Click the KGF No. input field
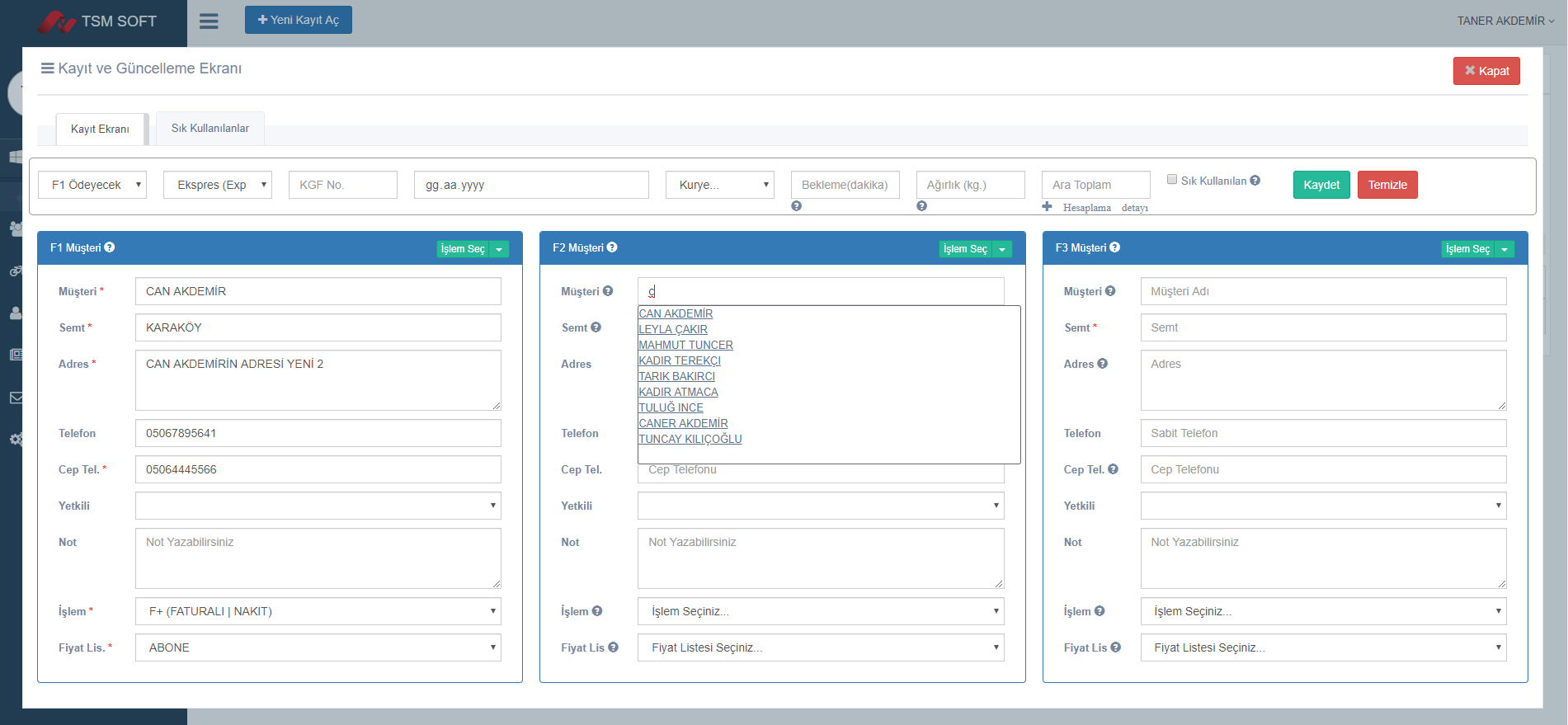 tap(343, 185)
